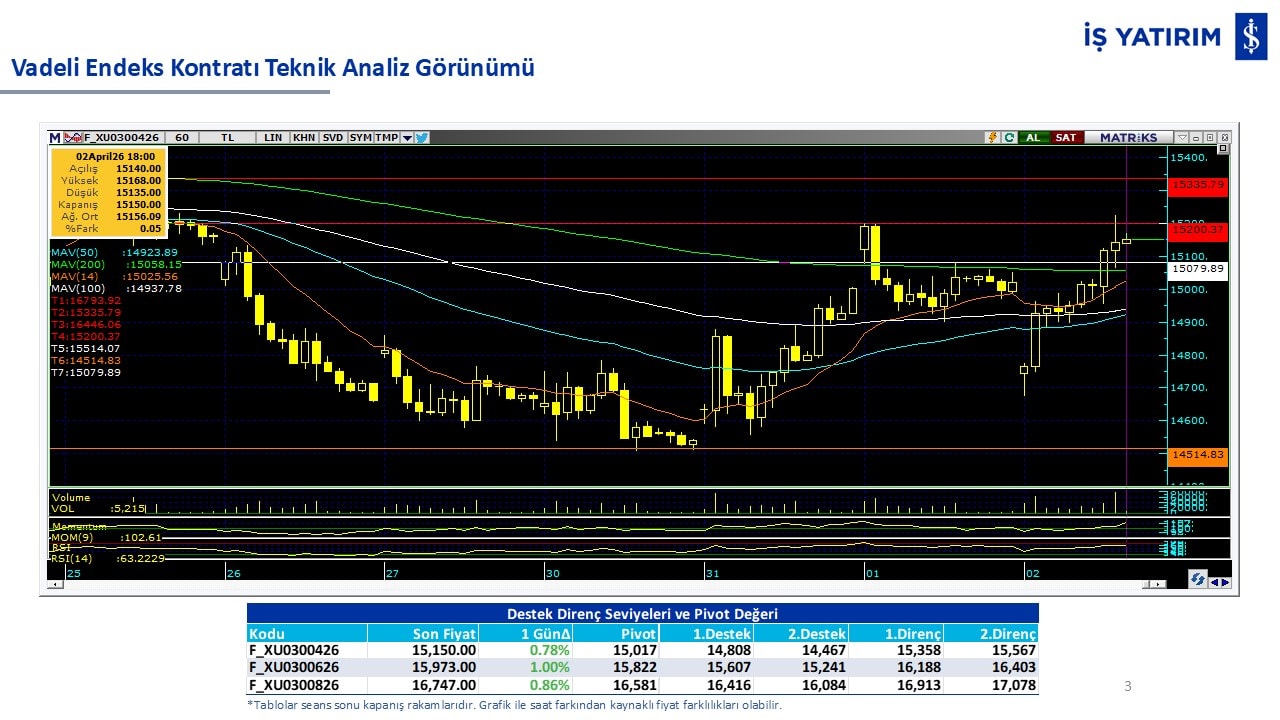
Task: Toggle the SVD chart option
Action: (333, 138)
